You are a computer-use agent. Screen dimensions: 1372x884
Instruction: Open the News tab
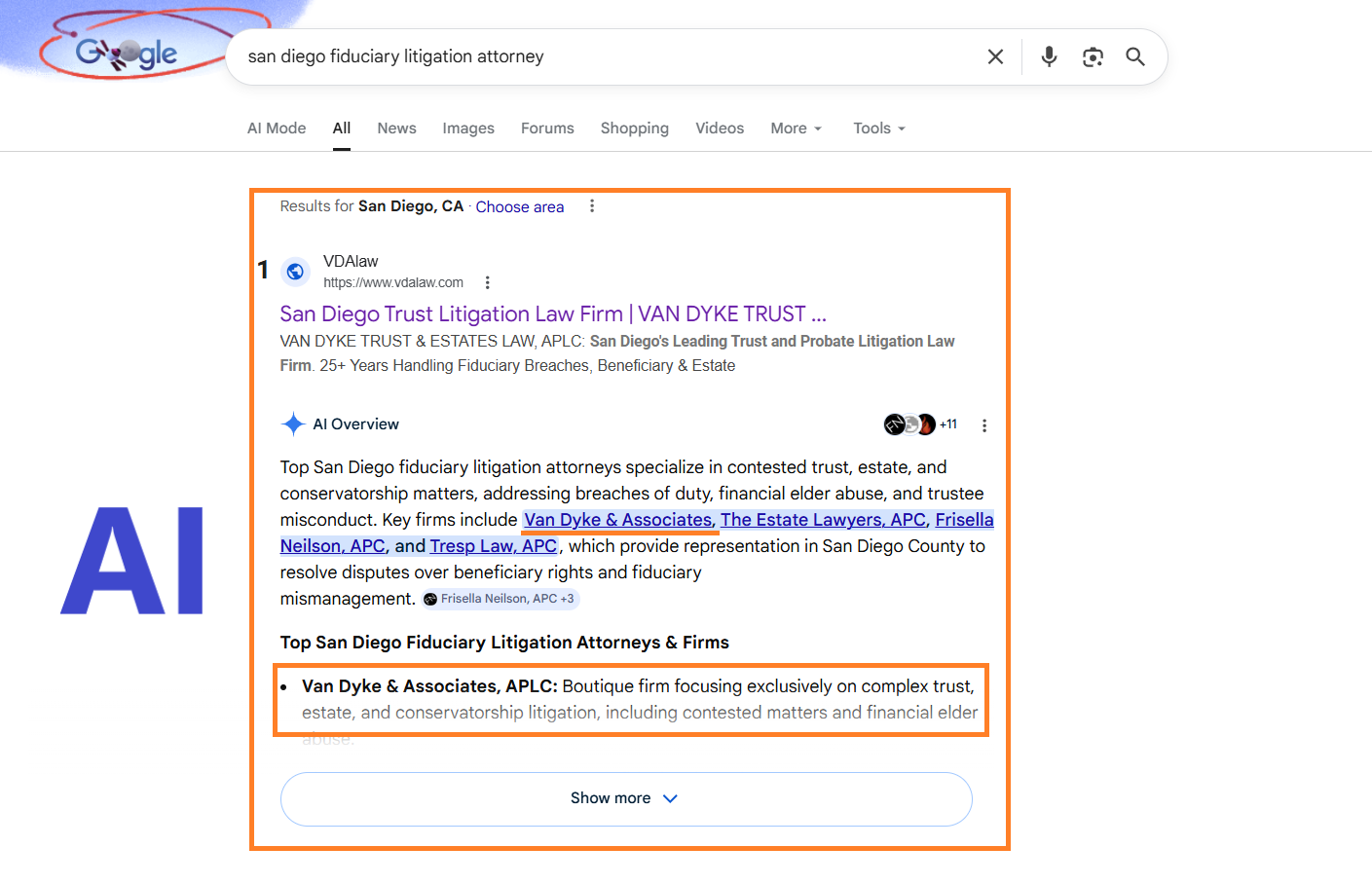click(x=396, y=129)
